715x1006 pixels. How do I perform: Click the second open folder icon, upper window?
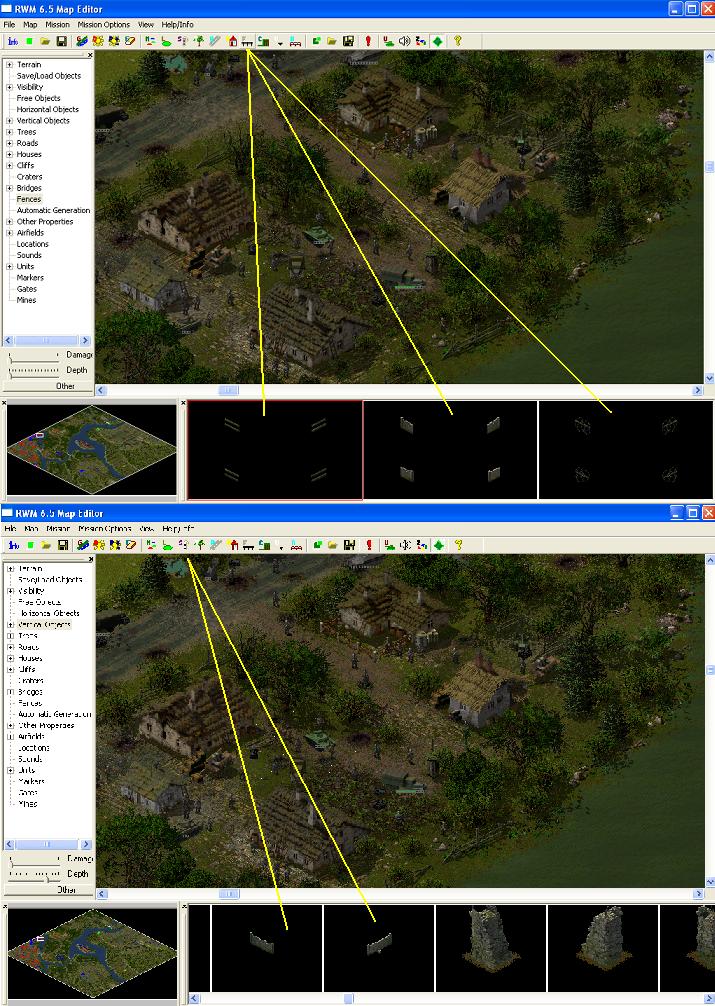tap(332, 41)
